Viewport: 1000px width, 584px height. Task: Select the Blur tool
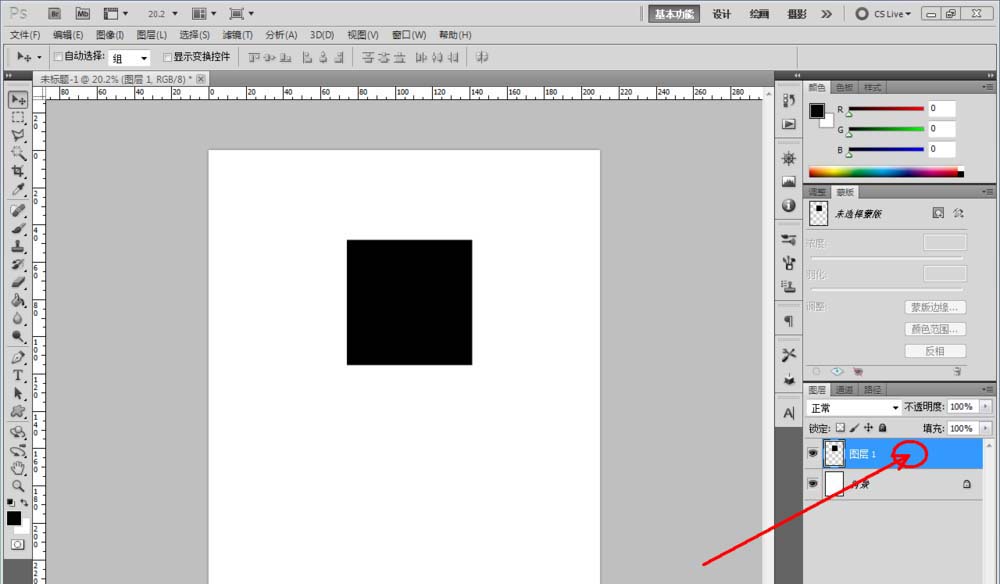(x=18, y=318)
